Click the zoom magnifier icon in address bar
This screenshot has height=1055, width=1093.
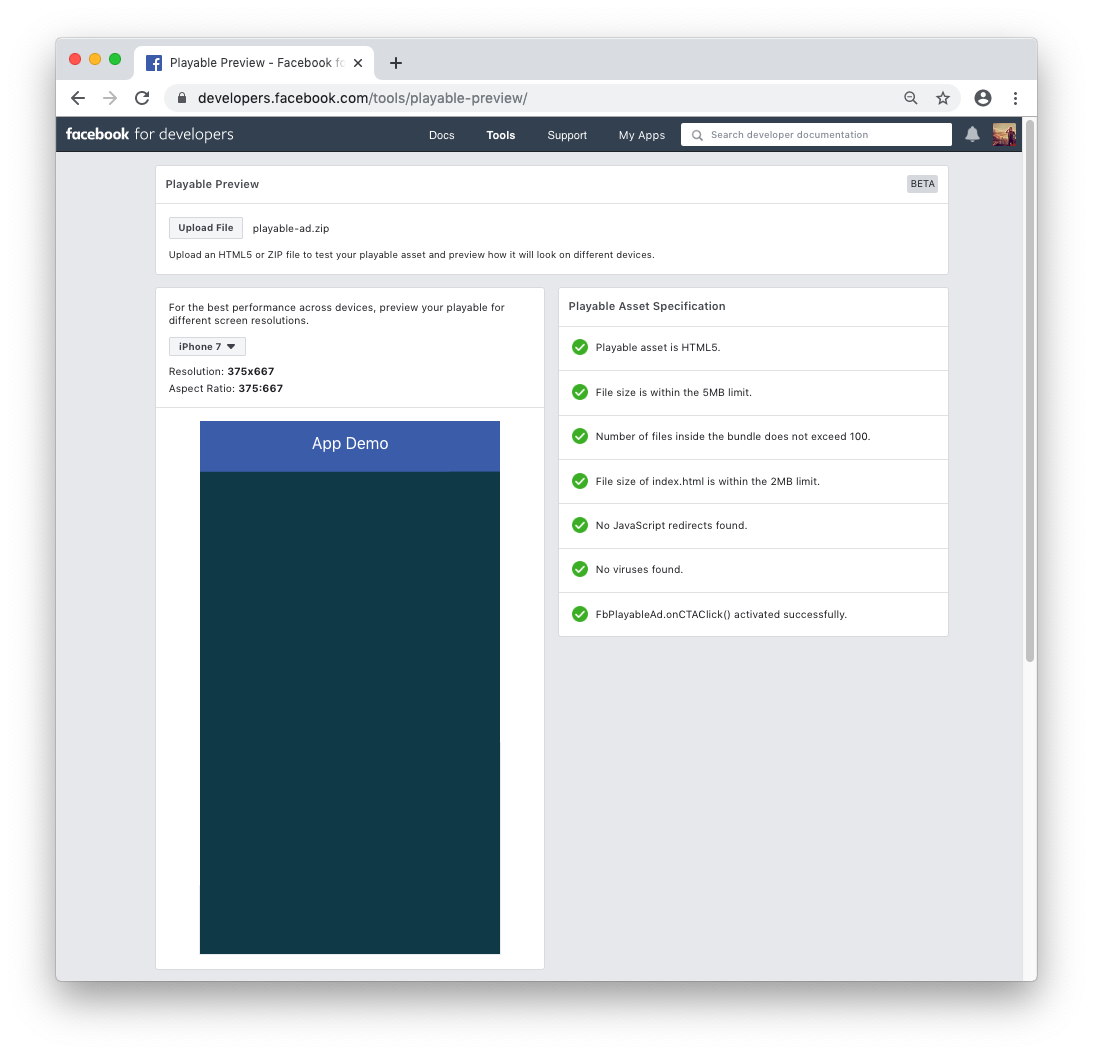tap(910, 98)
